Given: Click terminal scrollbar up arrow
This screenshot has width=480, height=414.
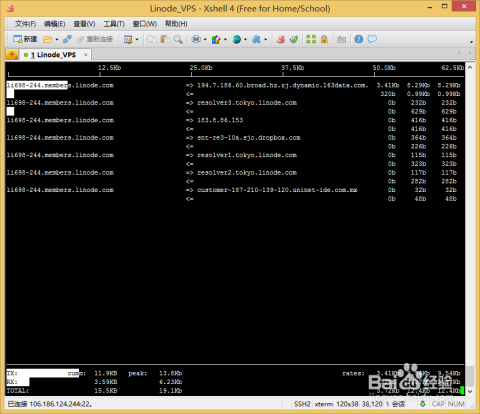Looking at the screenshot, I should [470, 67].
